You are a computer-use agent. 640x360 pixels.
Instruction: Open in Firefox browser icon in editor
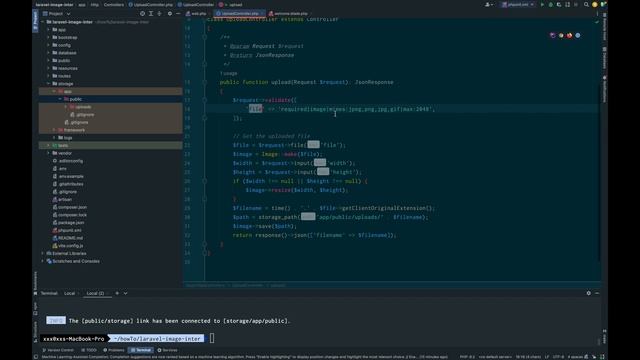coord(569,36)
